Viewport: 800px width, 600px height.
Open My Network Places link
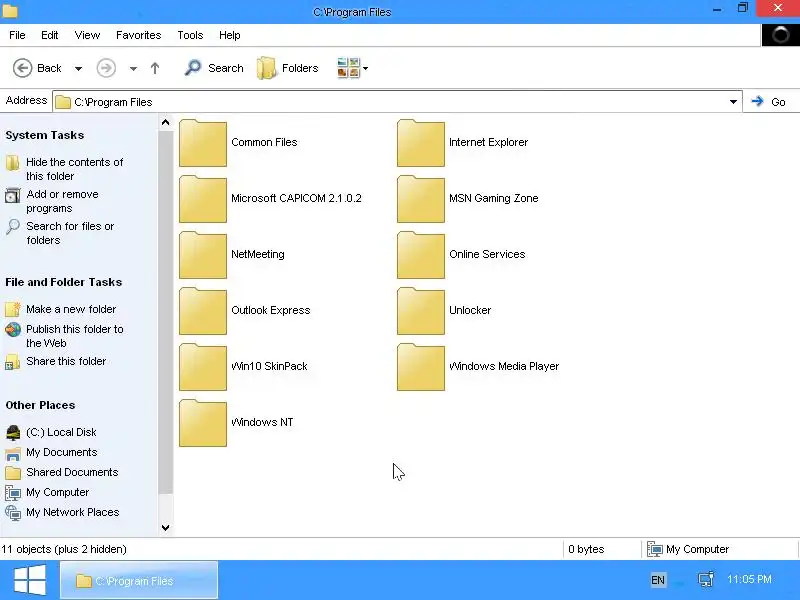tap(72, 512)
